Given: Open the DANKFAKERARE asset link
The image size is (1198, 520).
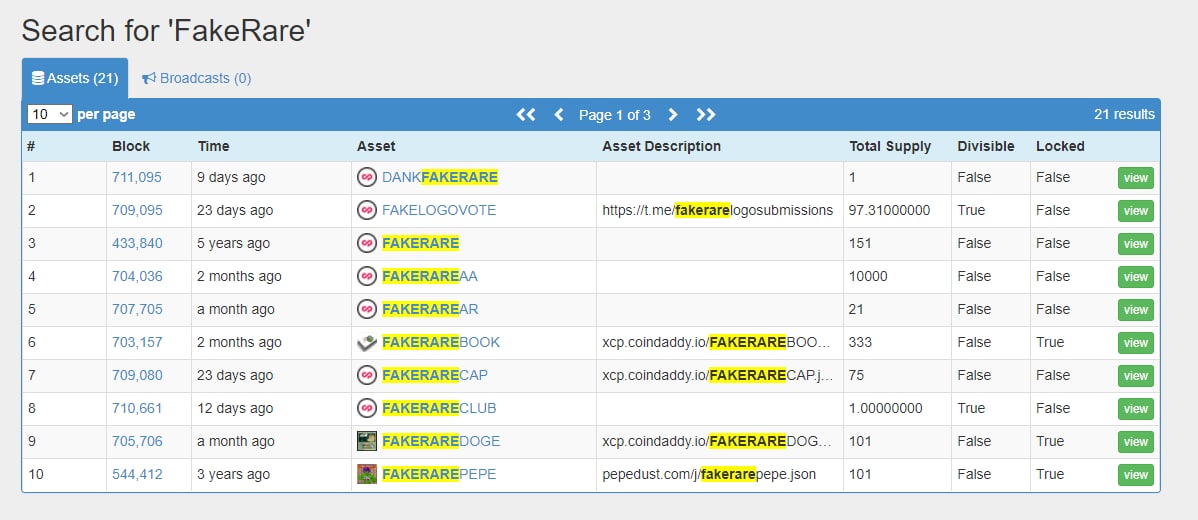Looking at the screenshot, I should 439,177.
